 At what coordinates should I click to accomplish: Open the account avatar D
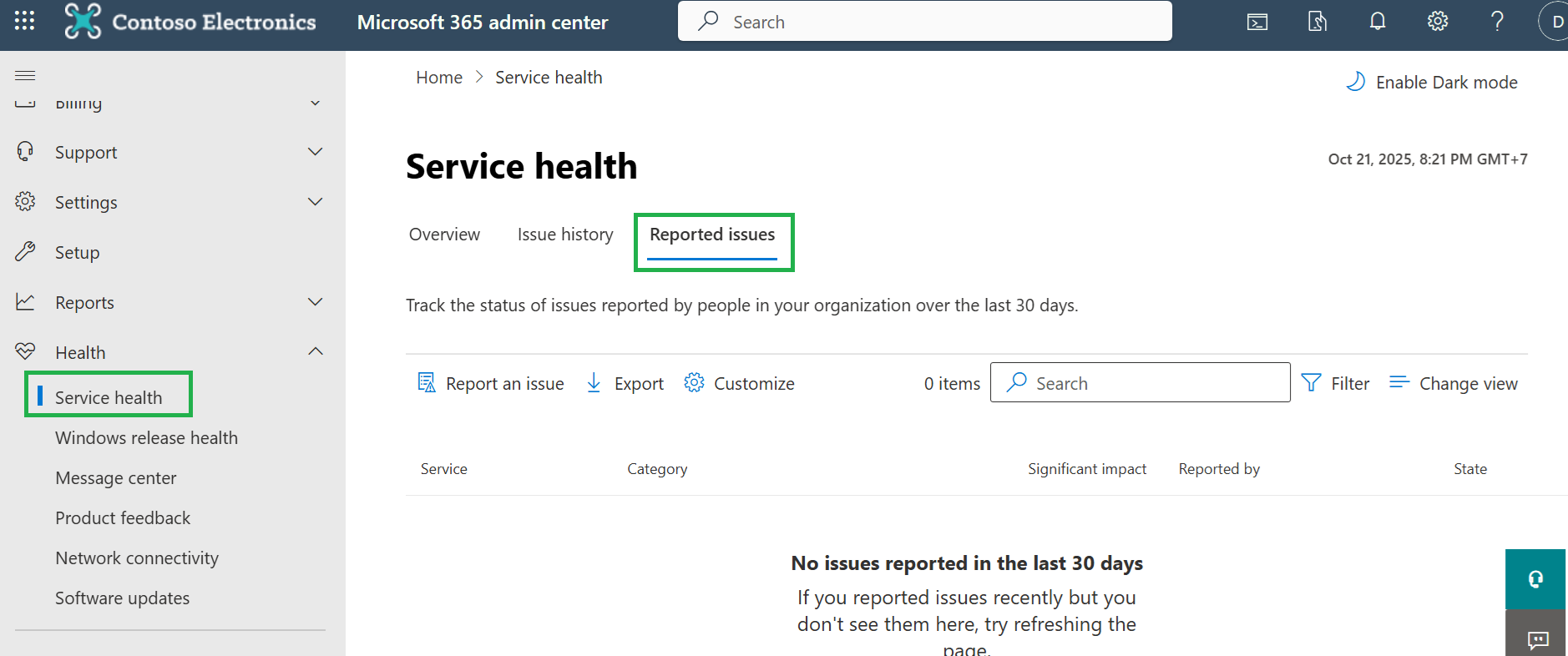point(1555,22)
